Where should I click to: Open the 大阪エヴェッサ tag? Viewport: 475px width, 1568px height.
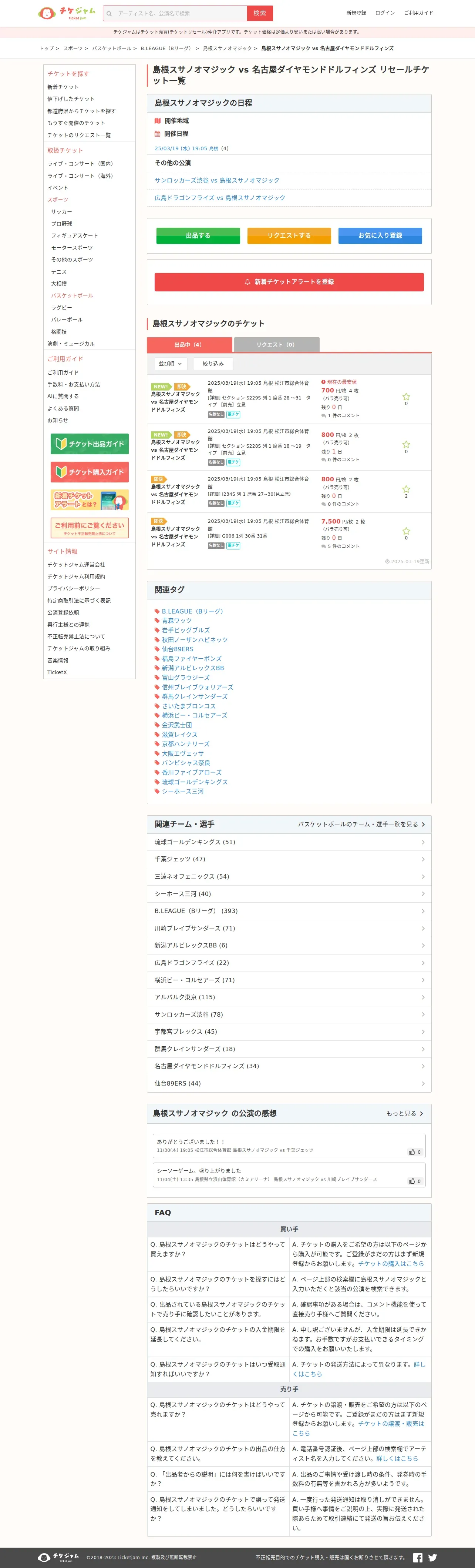(x=182, y=753)
